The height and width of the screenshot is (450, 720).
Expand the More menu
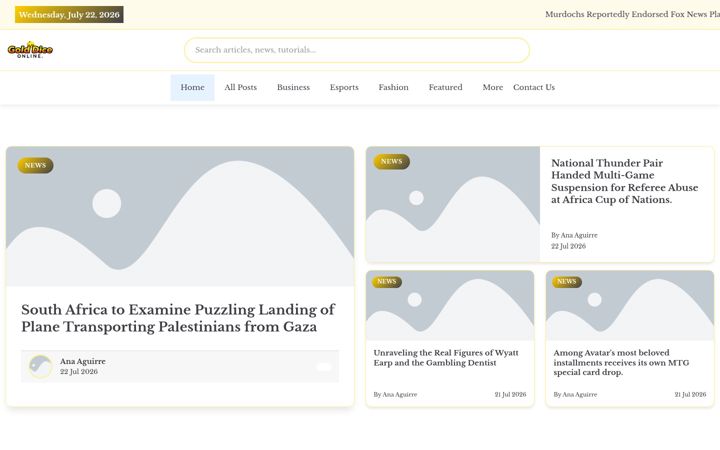[x=493, y=87]
